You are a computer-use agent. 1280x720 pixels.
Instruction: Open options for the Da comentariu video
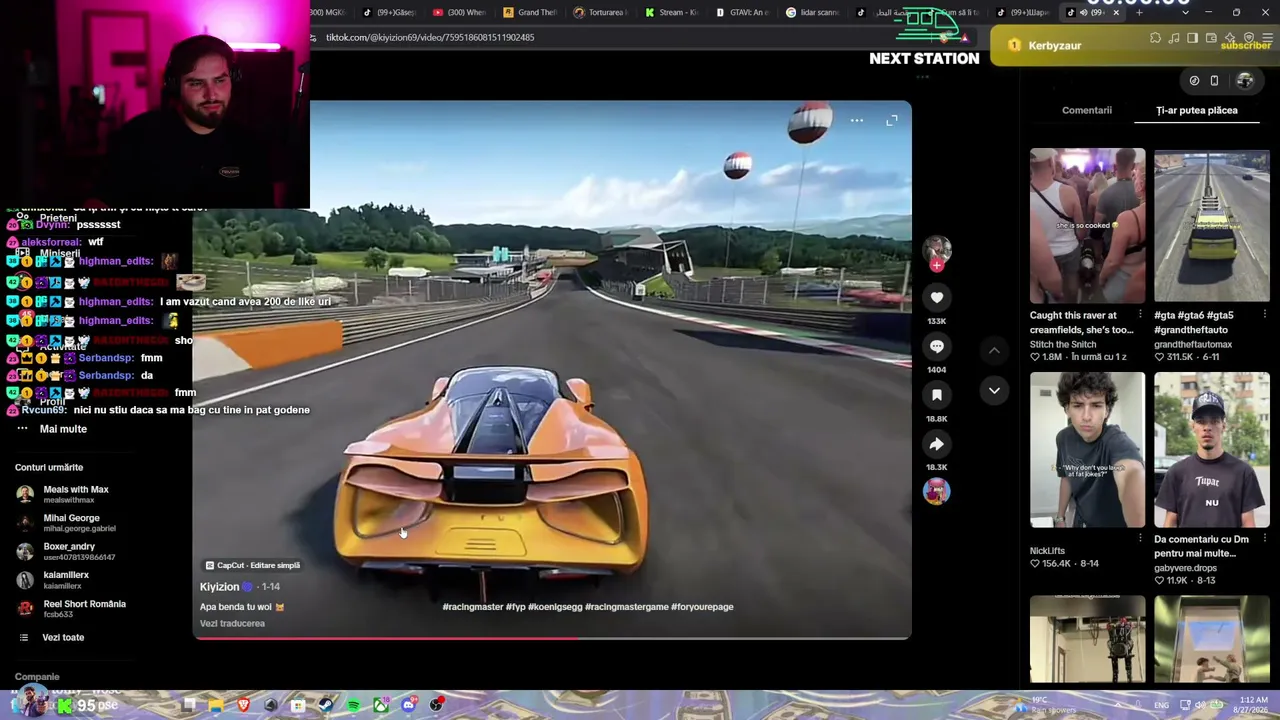coord(1264,539)
